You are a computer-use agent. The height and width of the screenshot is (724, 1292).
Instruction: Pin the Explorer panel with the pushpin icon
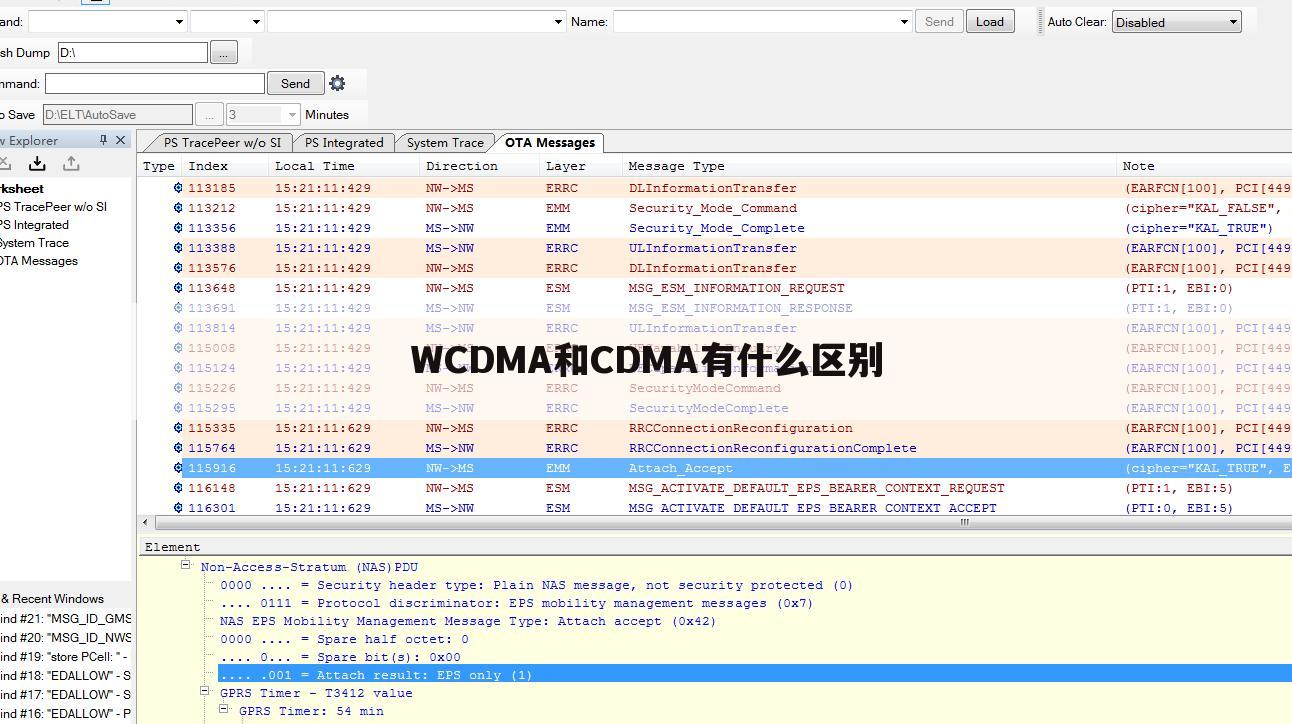(103, 140)
